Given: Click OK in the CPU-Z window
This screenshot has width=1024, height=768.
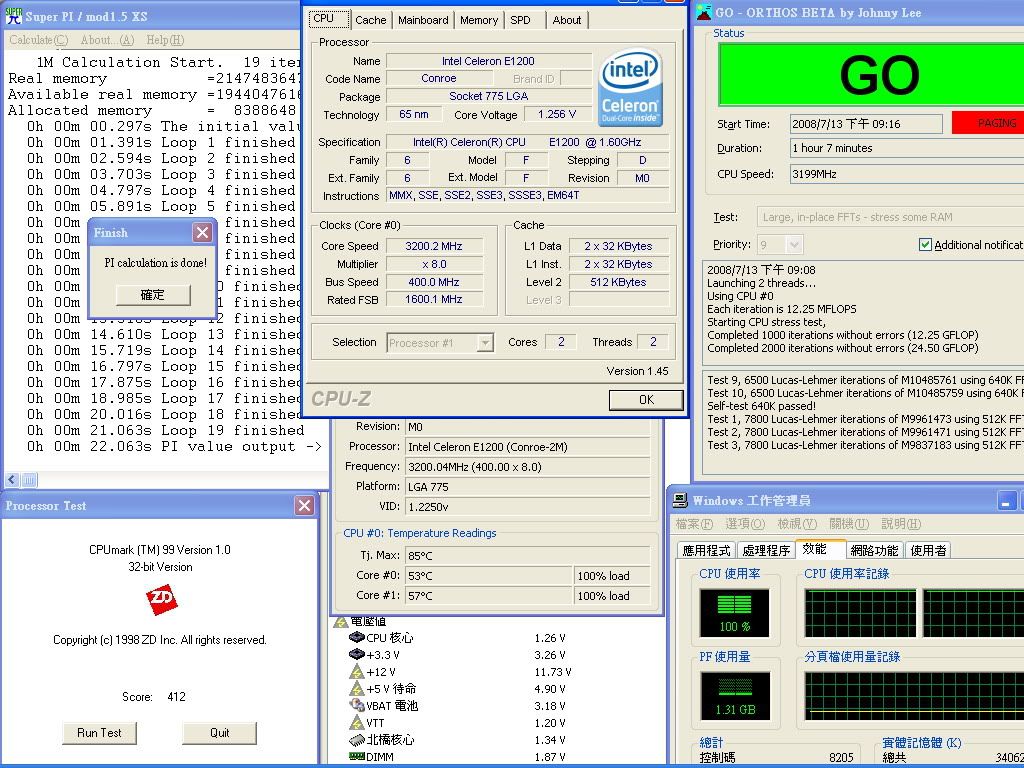Looking at the screenshot, I should [x=646, y=400].
